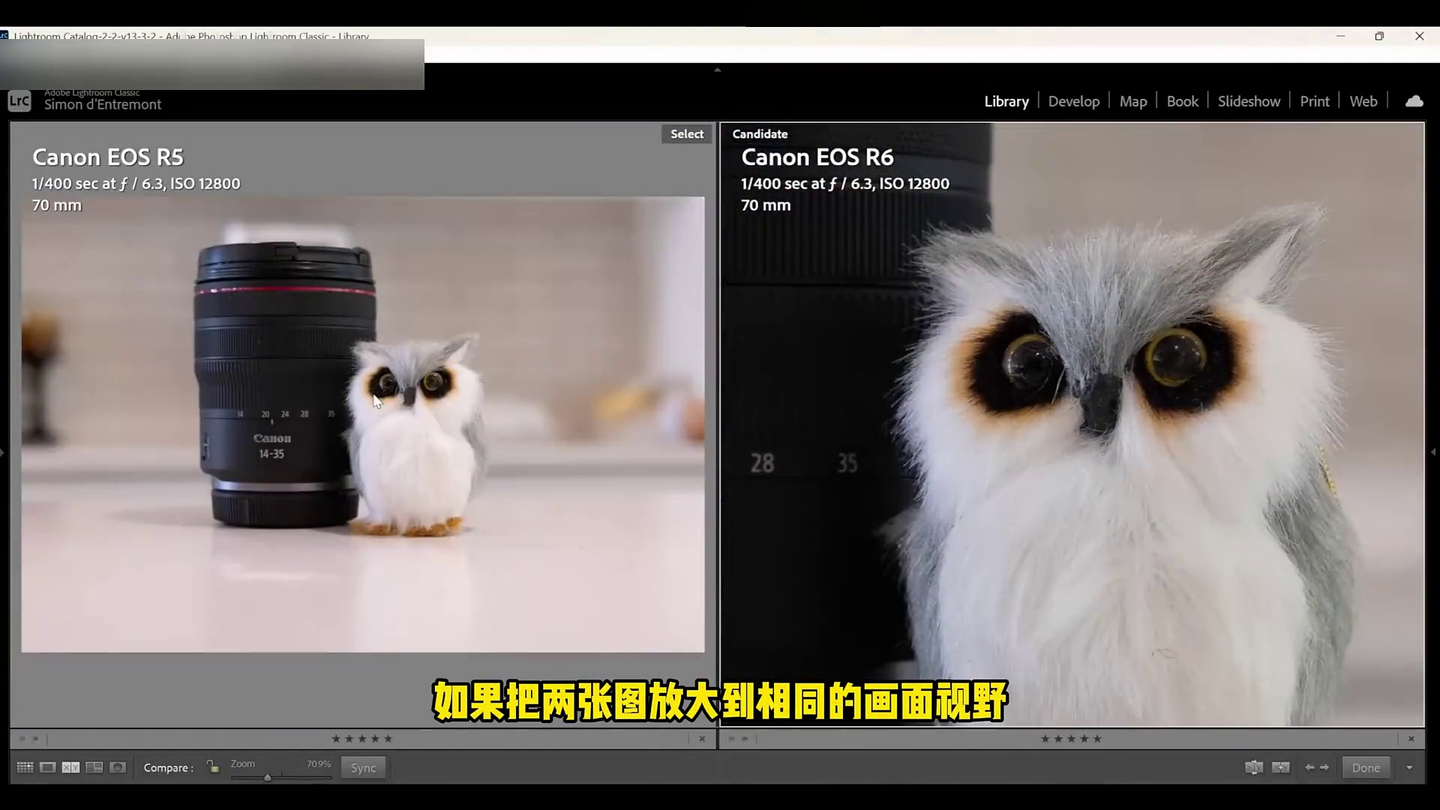Toggle the Compare link focus lock

click(x=213, y=767)
